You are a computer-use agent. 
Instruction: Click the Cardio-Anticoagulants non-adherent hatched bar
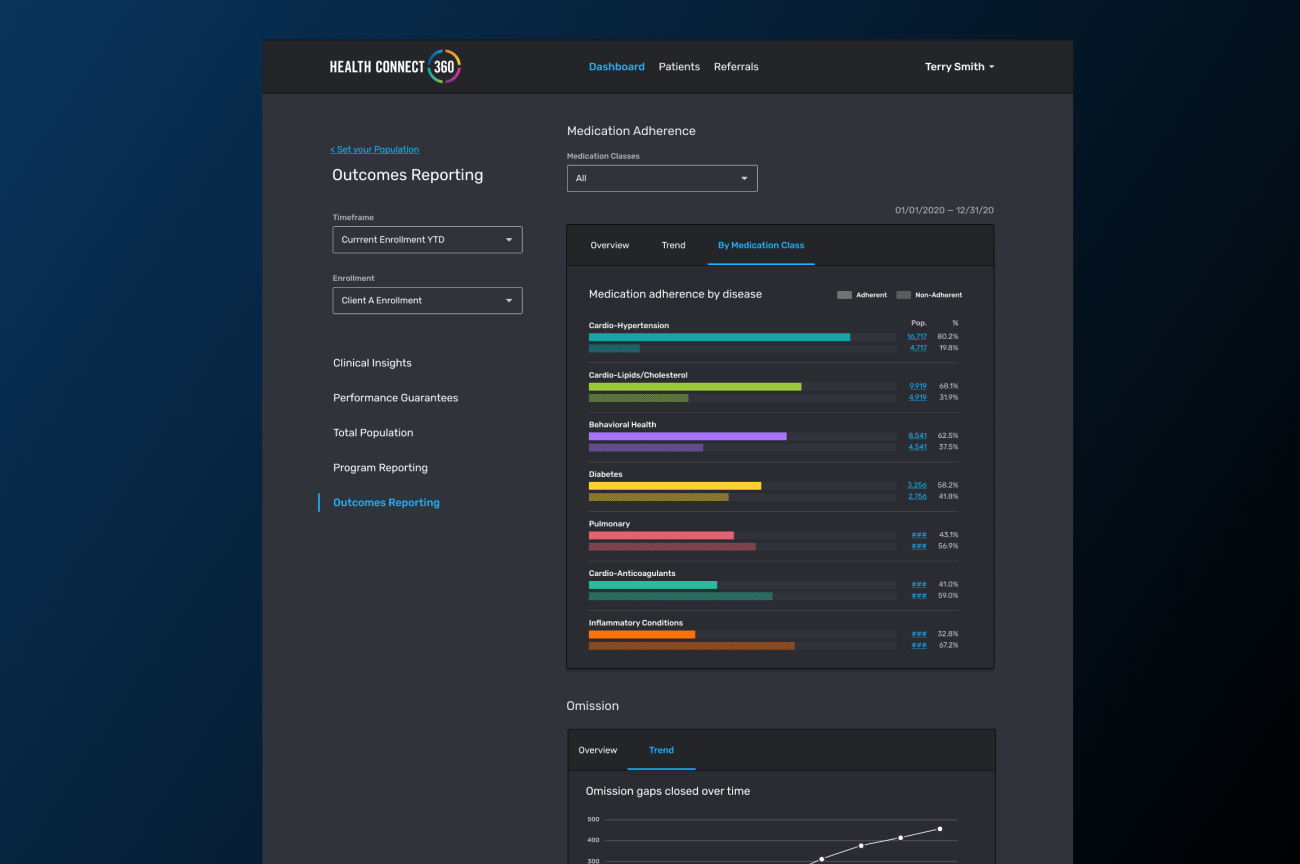coord(681,595)
